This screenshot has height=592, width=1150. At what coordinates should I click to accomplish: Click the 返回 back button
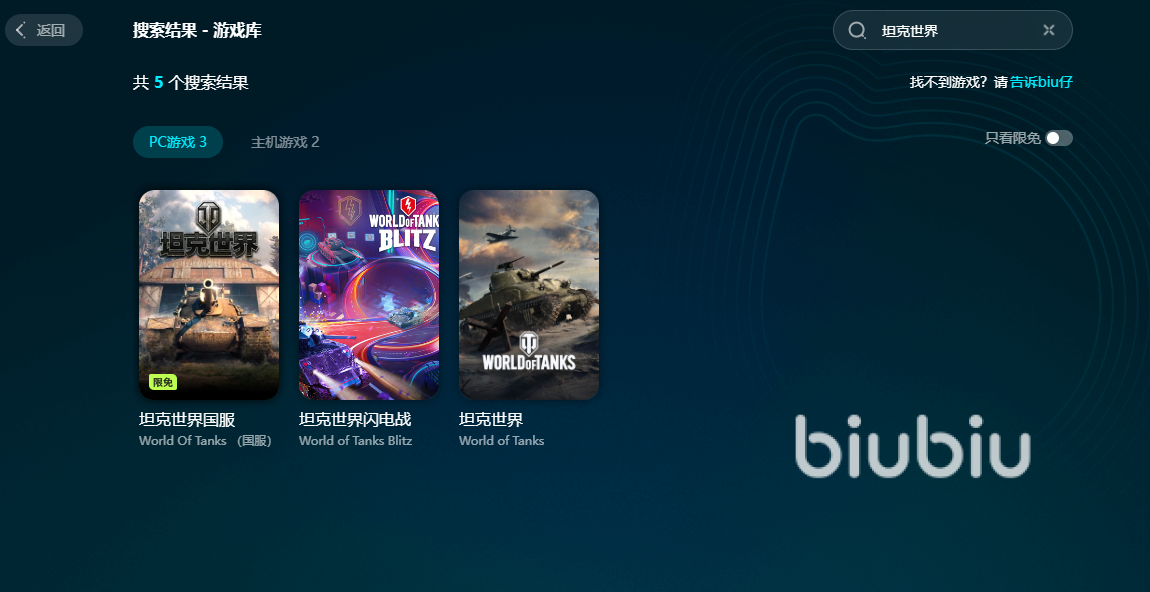[44, 30]
